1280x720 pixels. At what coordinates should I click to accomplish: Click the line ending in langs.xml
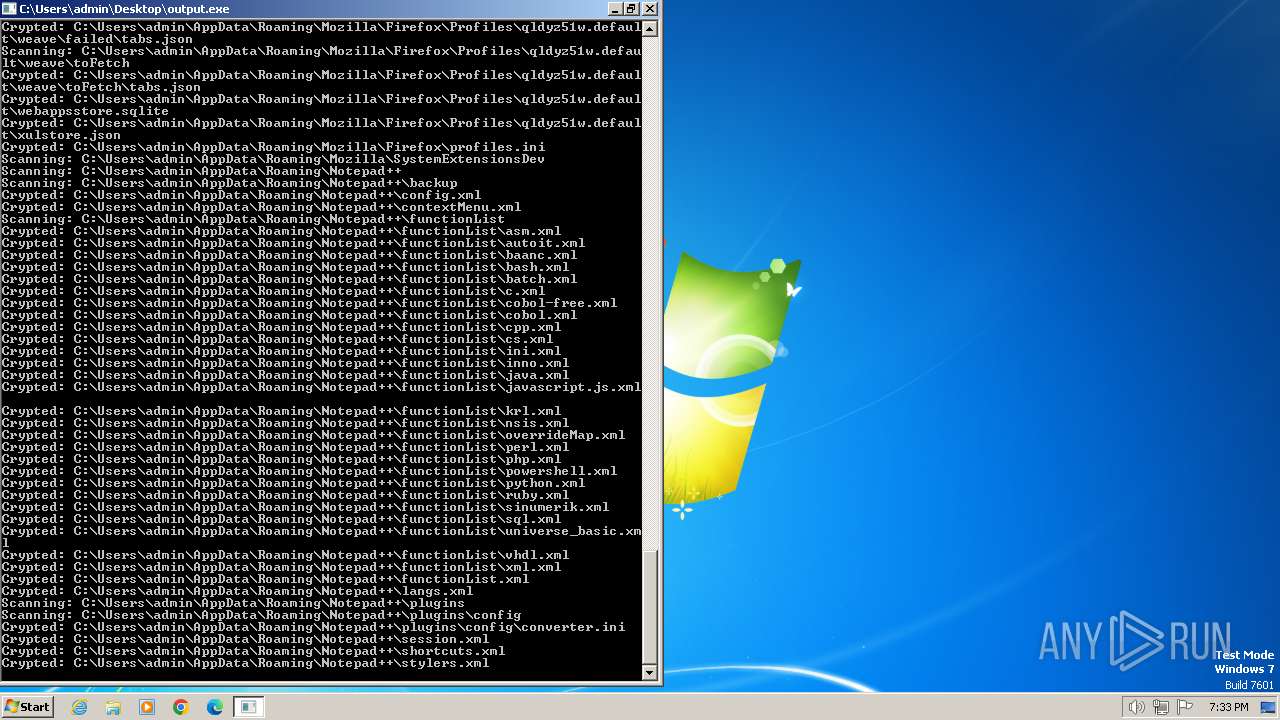[237, 591]
